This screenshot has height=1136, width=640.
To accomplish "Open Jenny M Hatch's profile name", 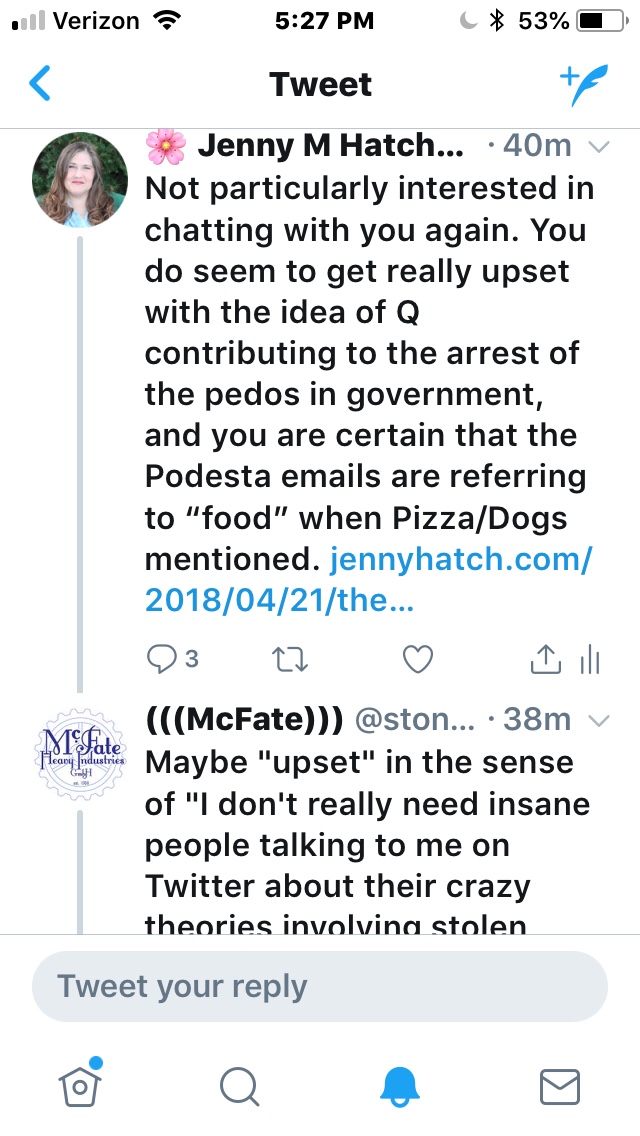I will (330, 146).
